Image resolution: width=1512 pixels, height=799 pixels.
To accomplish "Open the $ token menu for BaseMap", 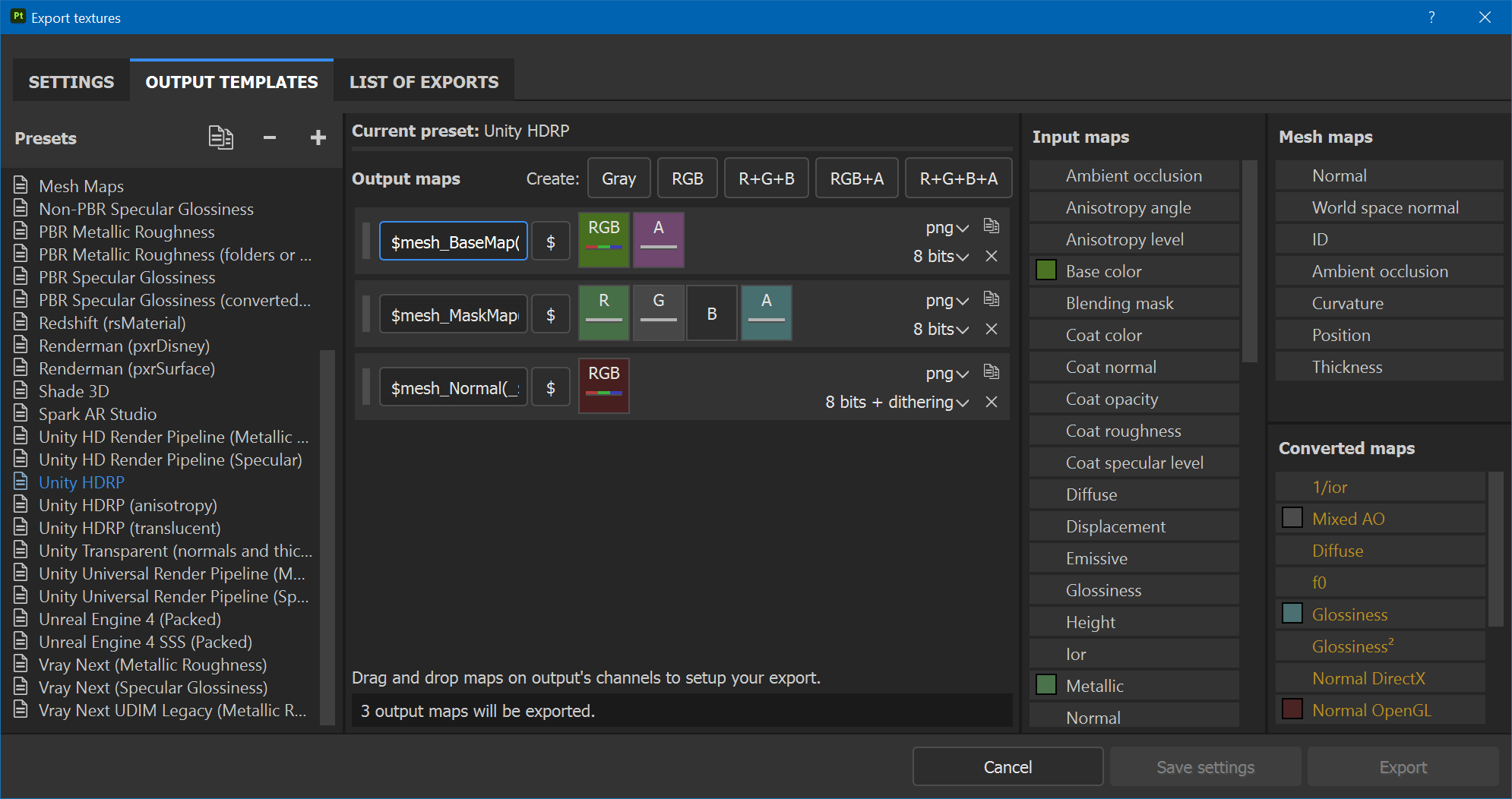I will (x=551, y=242).
